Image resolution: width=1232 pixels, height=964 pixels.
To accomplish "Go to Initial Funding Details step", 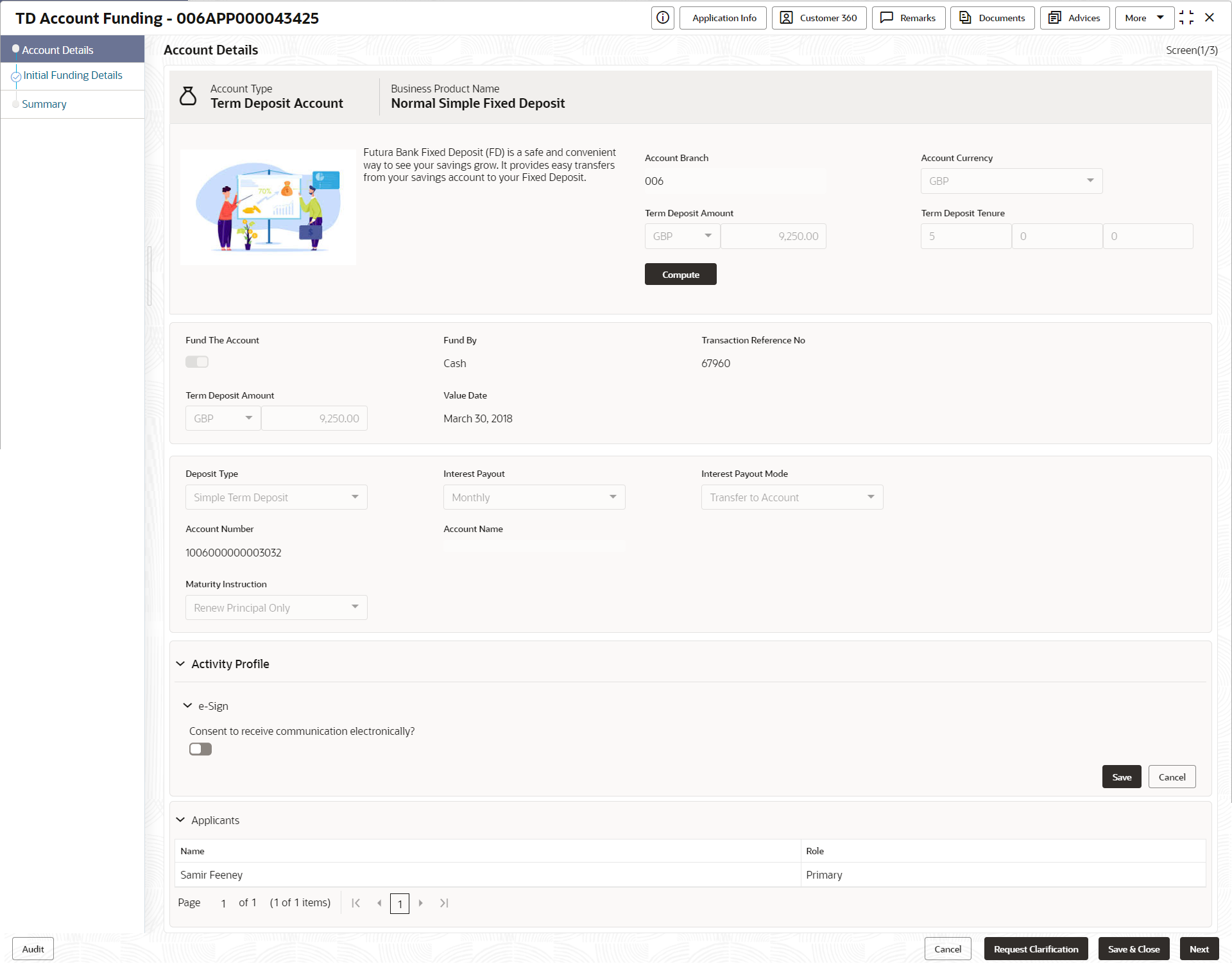I will tap(73, 76).
